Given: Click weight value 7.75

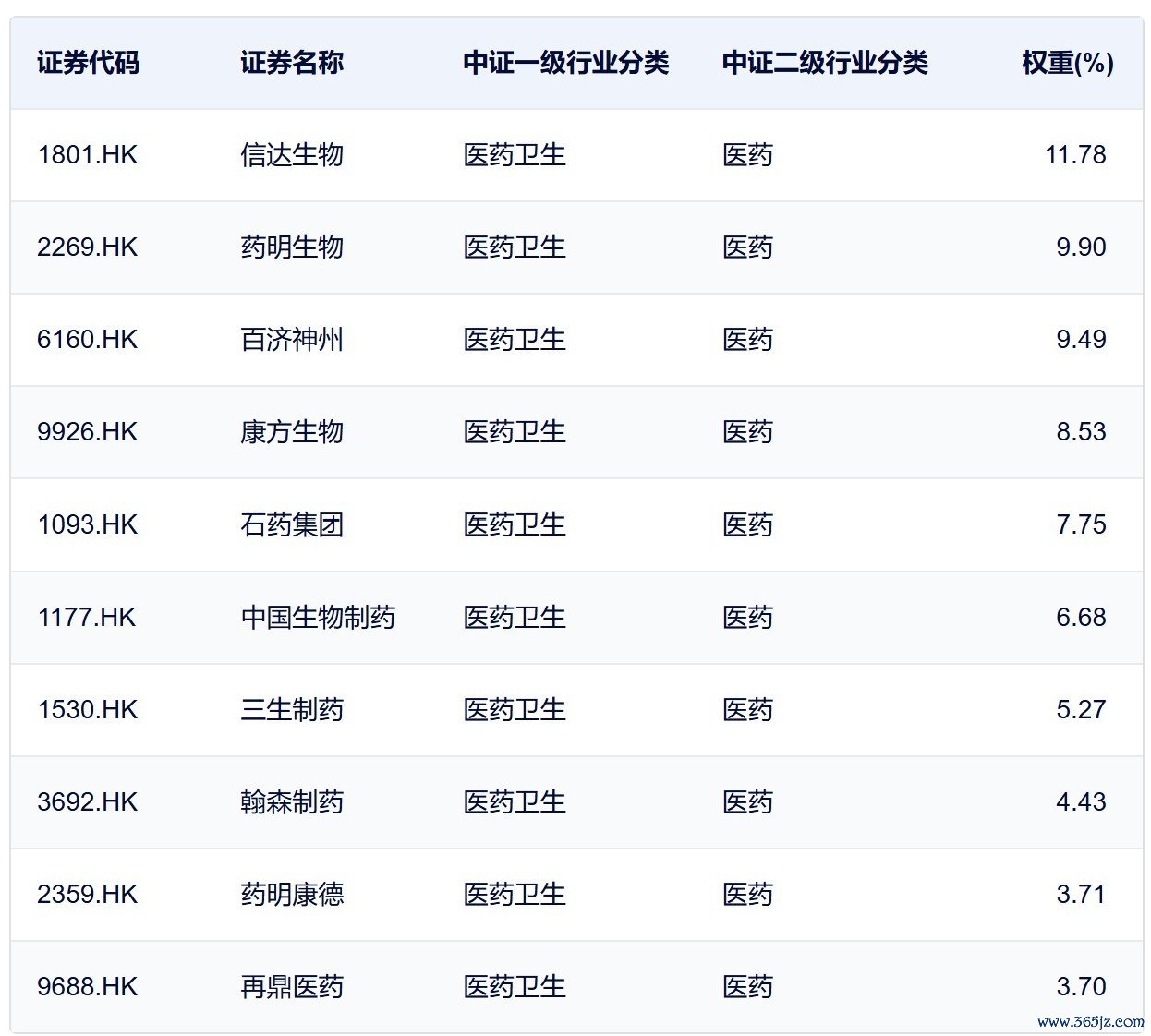Looking at the screenshot, I should click(1081, 524).
